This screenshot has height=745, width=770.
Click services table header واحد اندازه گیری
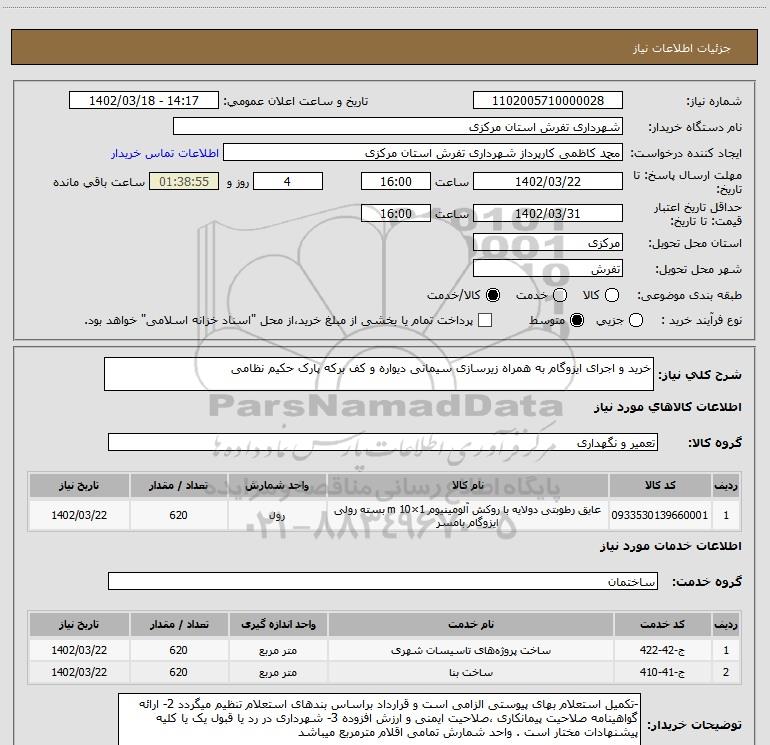coord(278,624)
